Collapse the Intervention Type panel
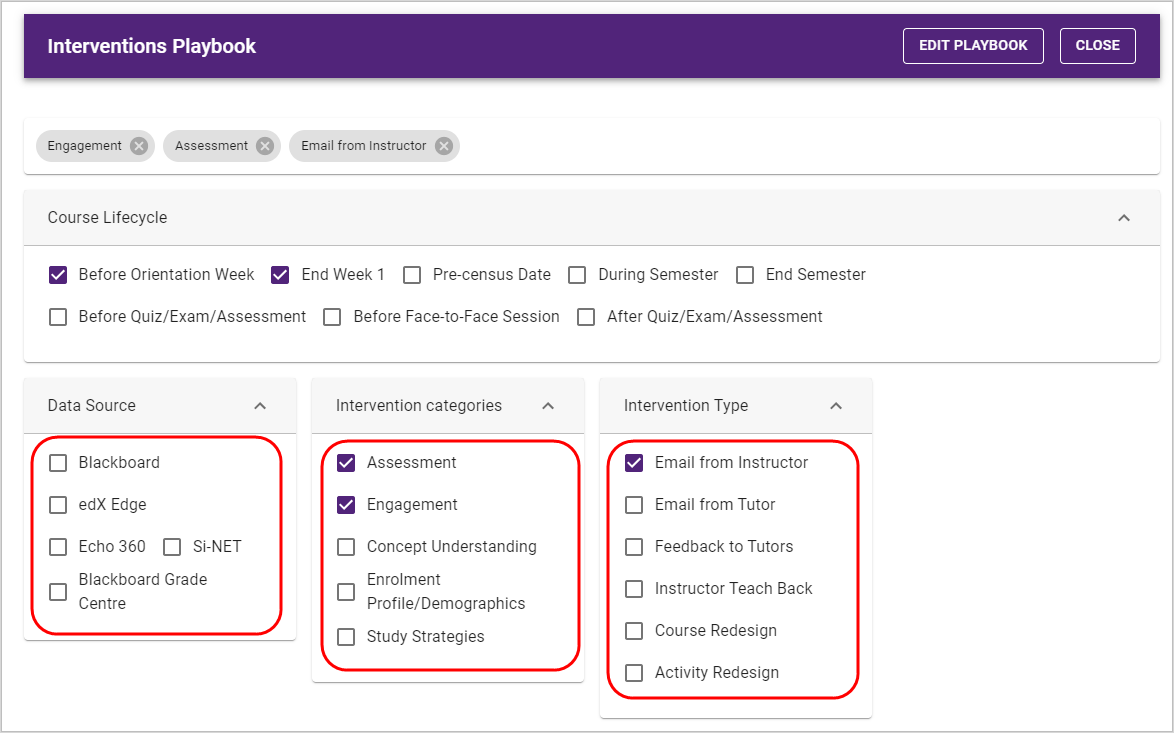This screenshot has width=1174, height=733. pyautogui.click(x=836, y=406)
